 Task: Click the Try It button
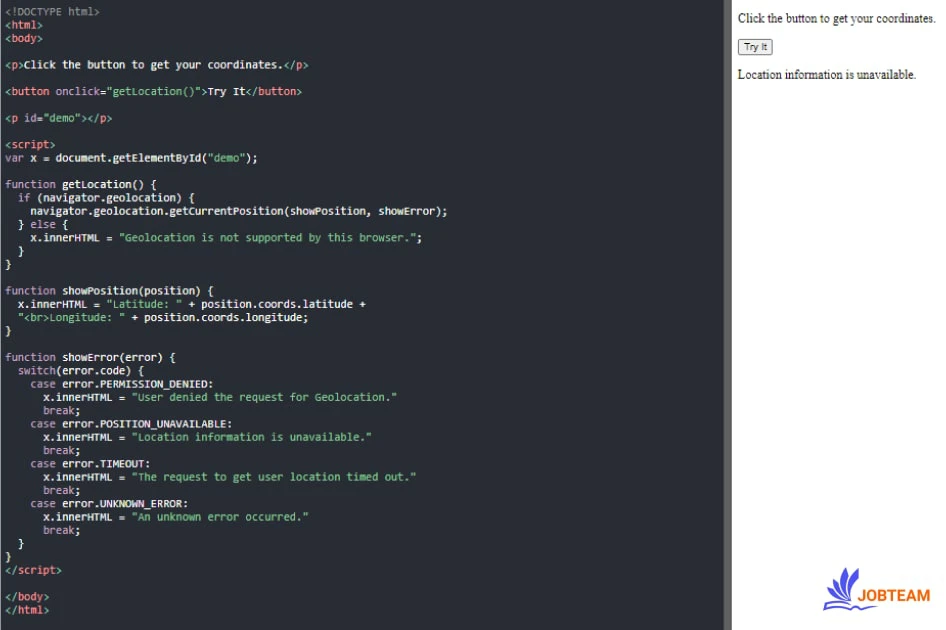click(x=755, y=47)
